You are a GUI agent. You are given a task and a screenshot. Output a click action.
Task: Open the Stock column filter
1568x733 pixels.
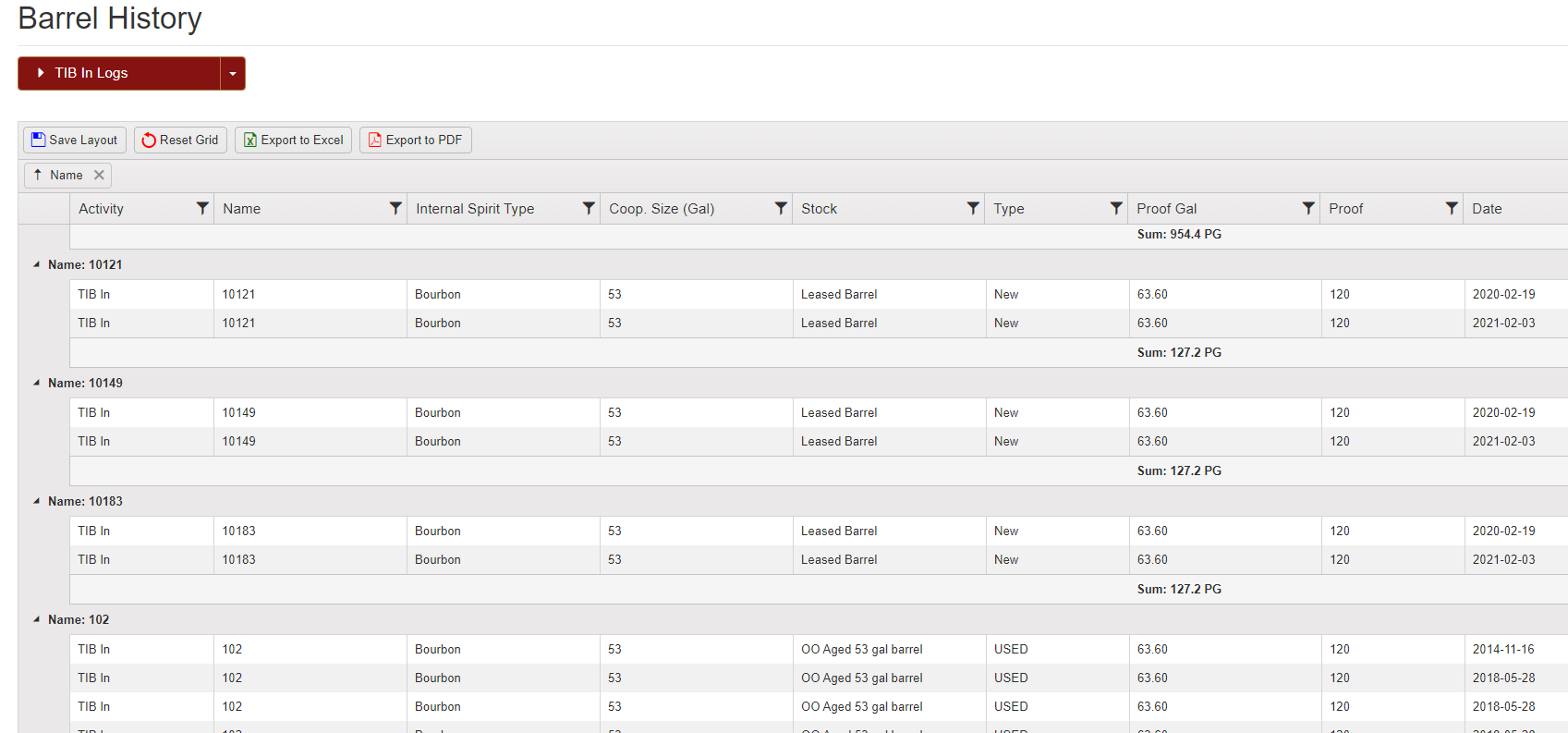coord(973,209)
